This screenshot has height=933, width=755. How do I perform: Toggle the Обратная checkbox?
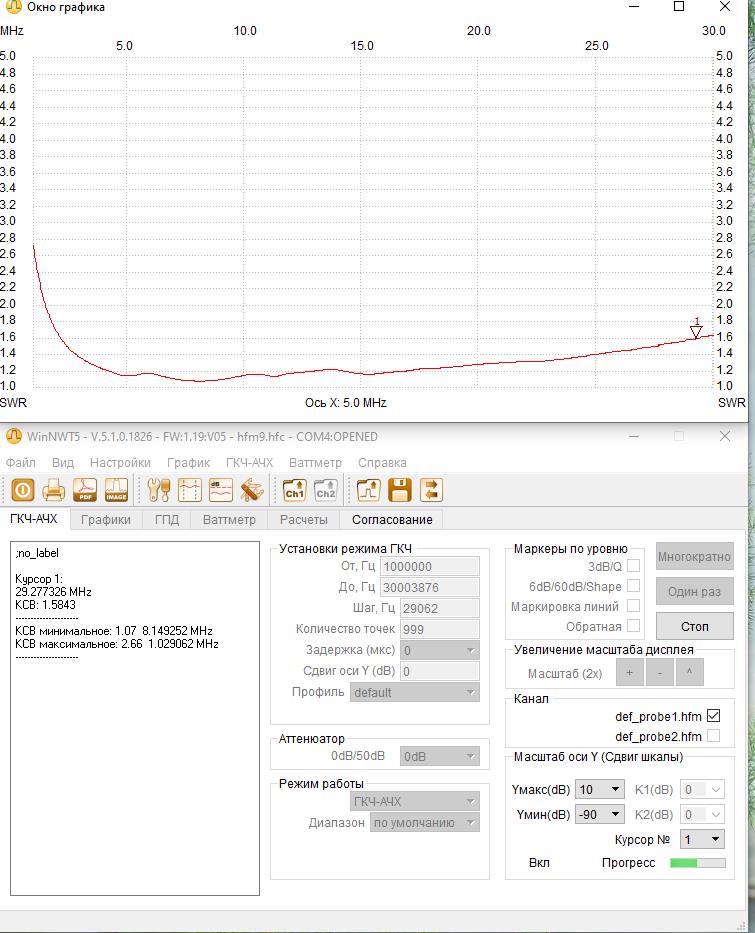(634, 626)
